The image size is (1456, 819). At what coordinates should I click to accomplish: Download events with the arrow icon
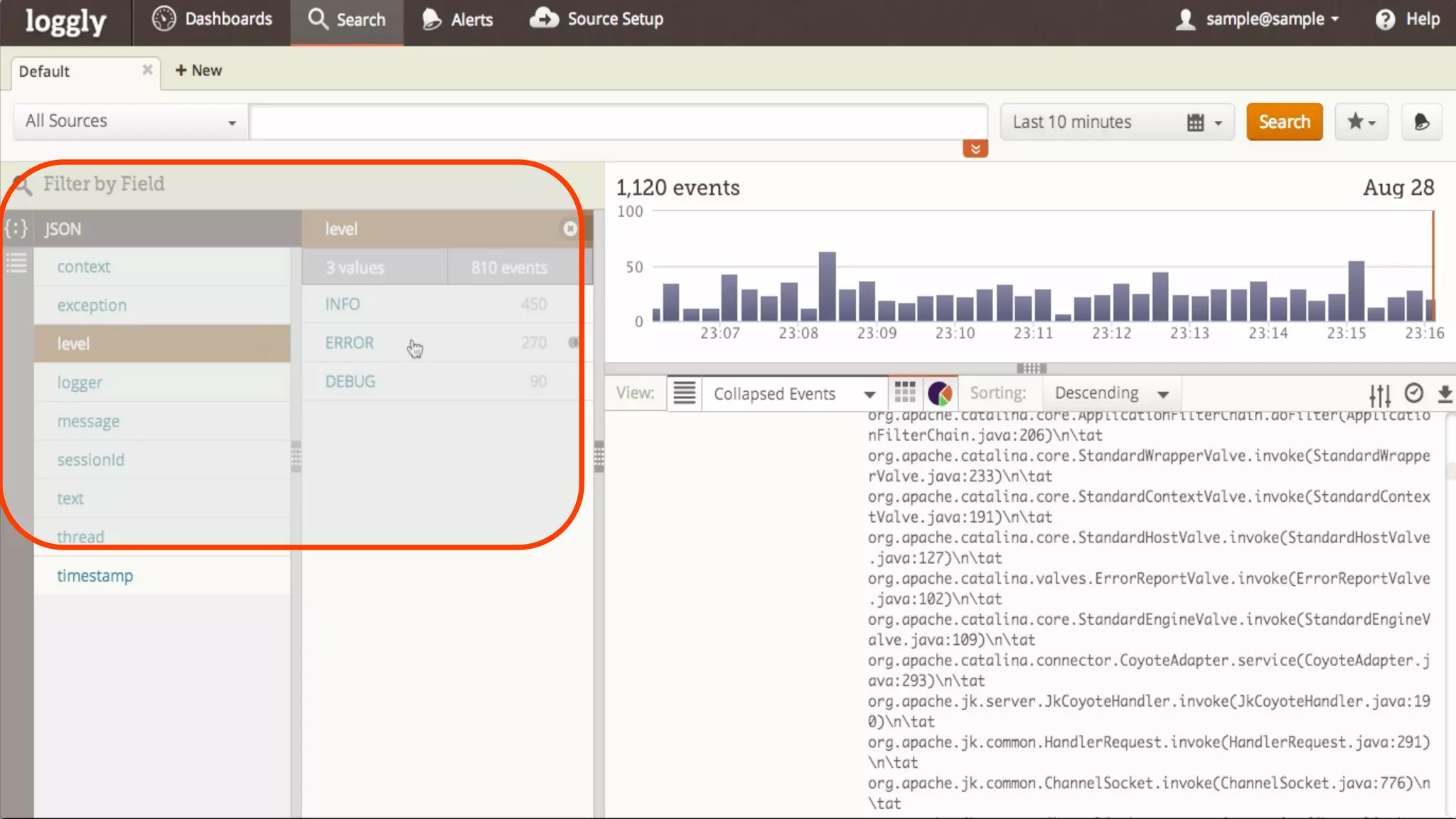[1444, 395]
